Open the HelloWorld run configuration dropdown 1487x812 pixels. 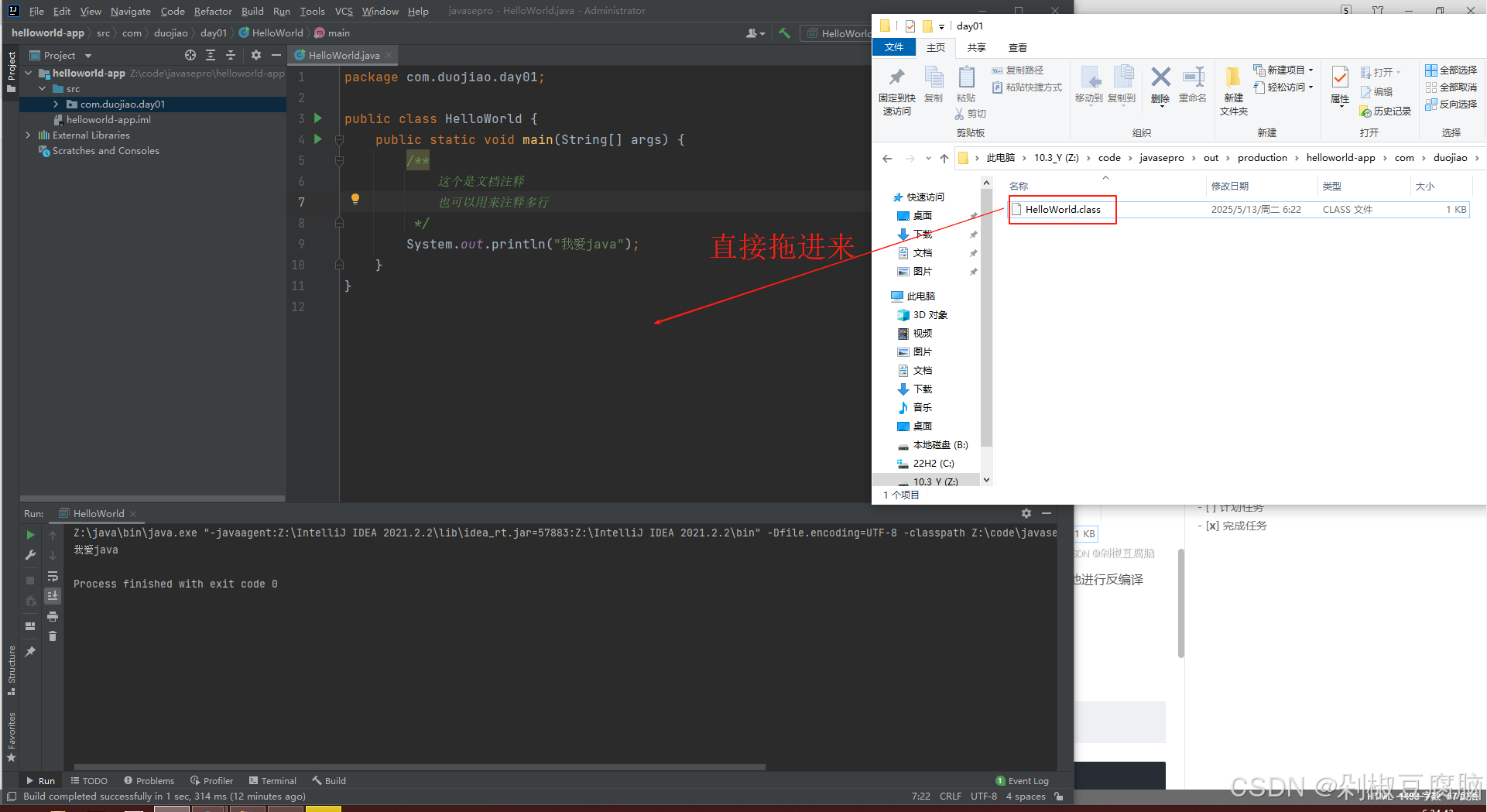[x=838, y=33]
